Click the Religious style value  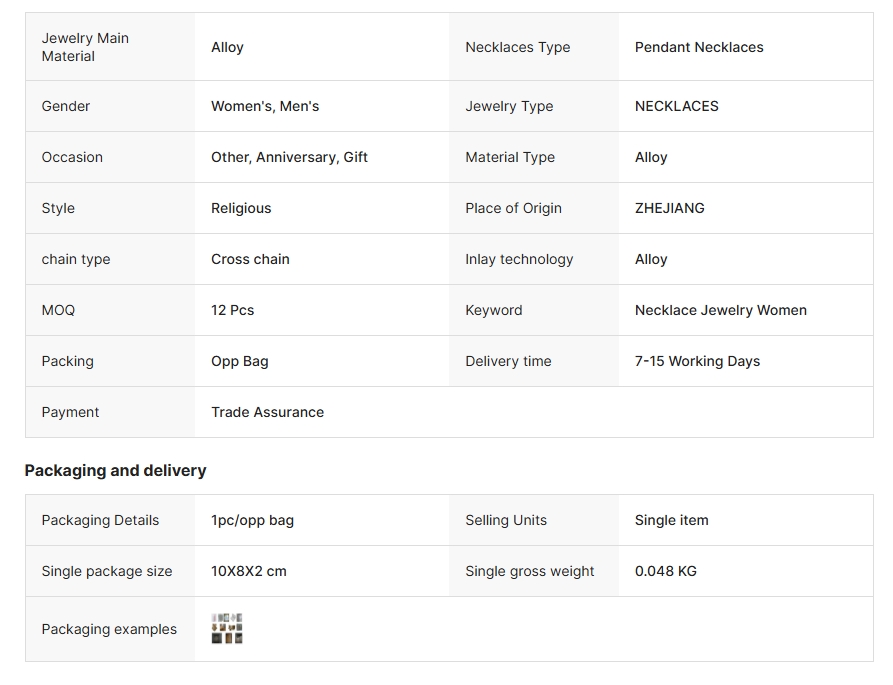point(241,208)
